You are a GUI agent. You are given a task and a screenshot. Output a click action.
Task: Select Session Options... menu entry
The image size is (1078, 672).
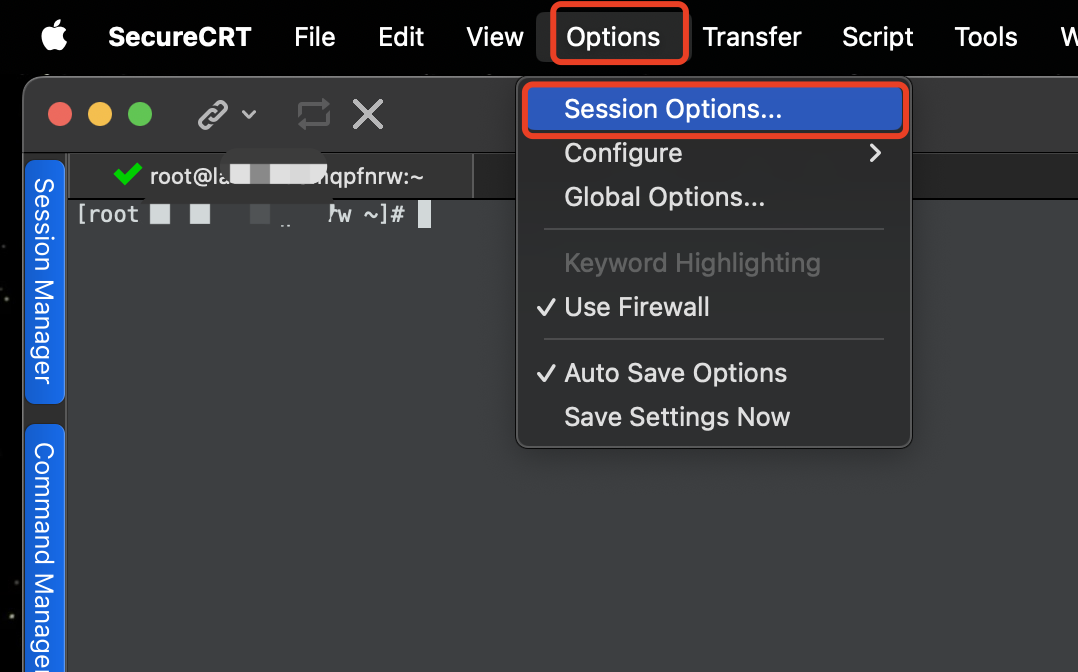click(x=714, y=109)
